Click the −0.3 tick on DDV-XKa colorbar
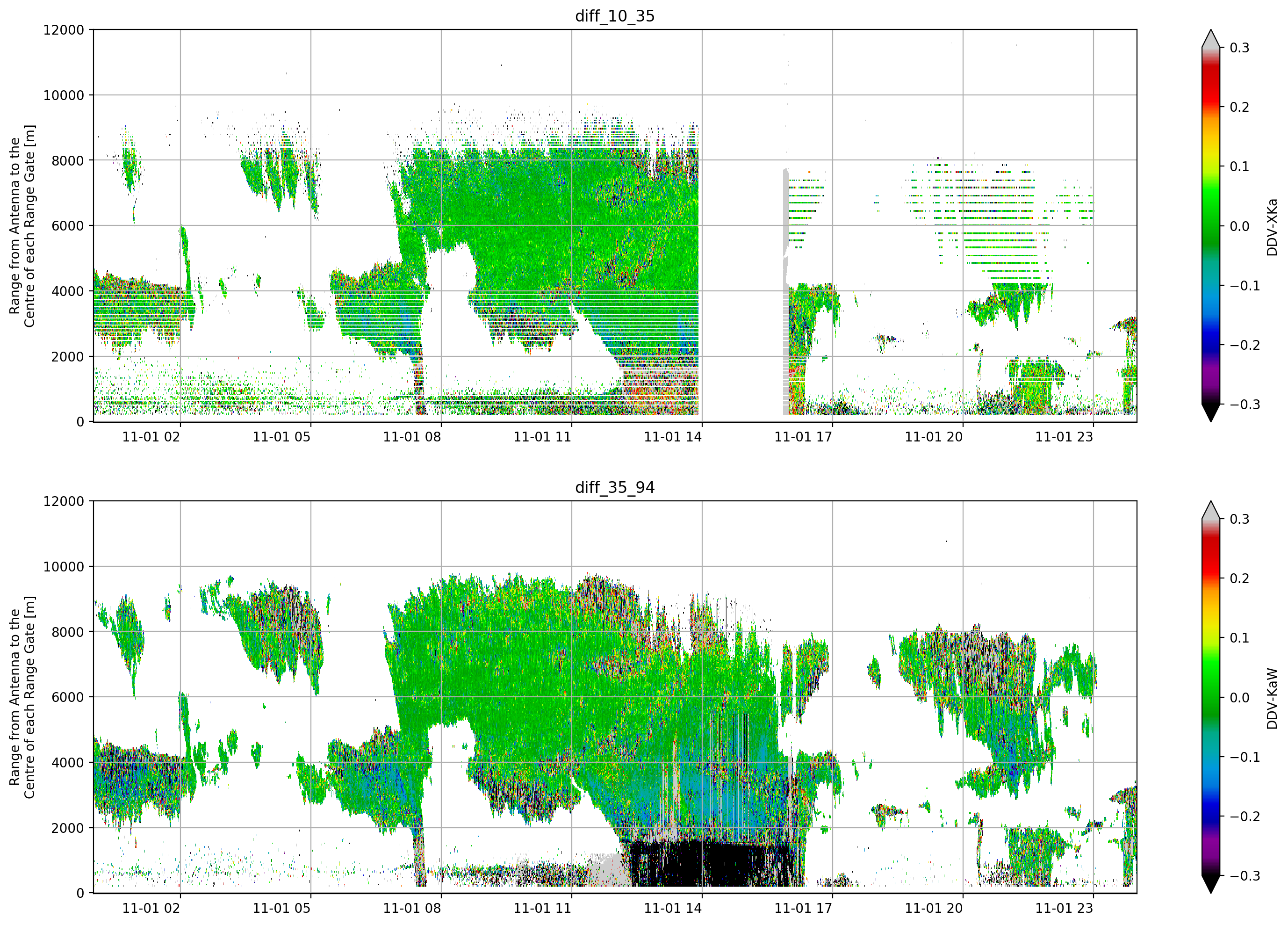The image size is (1288, 925). pos(1245,405)
